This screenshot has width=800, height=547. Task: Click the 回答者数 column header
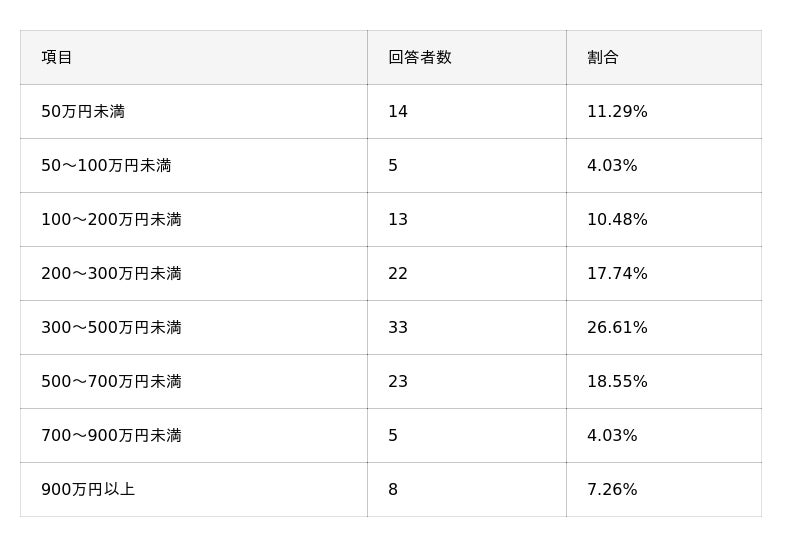(420, 58)
